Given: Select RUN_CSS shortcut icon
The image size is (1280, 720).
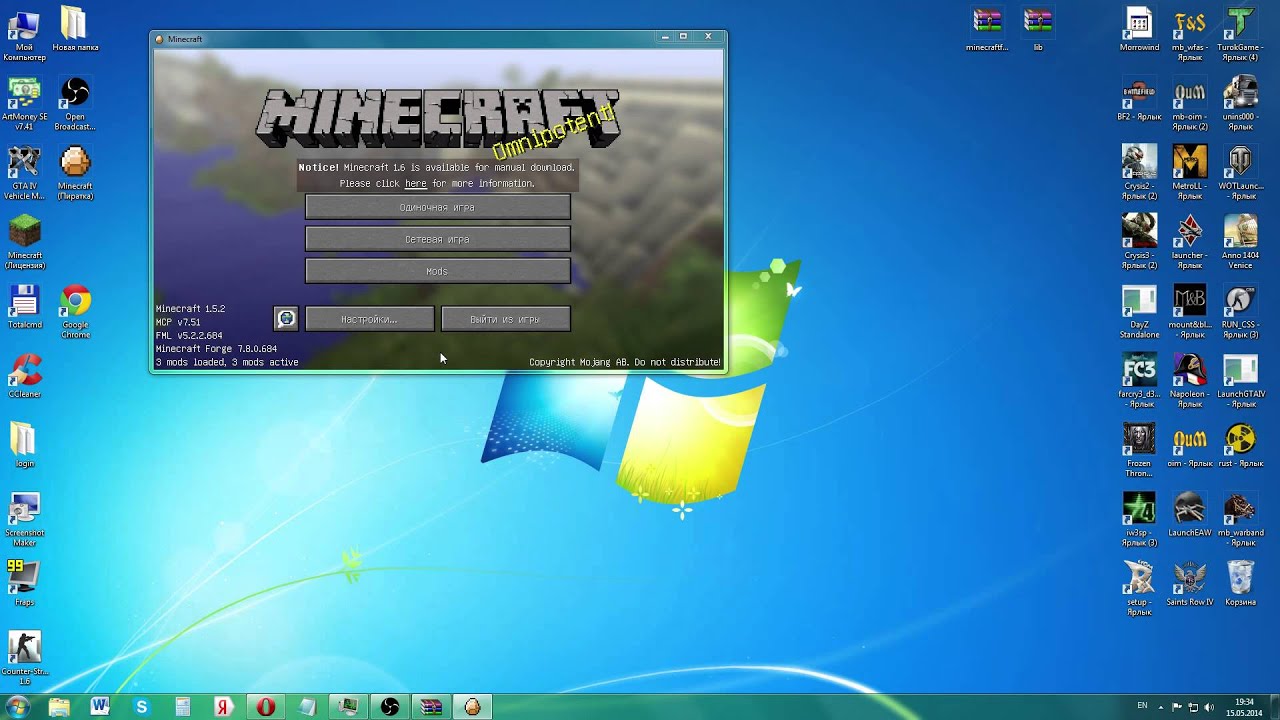Looking at the screenshot, I should click(x=1240, y=311).
